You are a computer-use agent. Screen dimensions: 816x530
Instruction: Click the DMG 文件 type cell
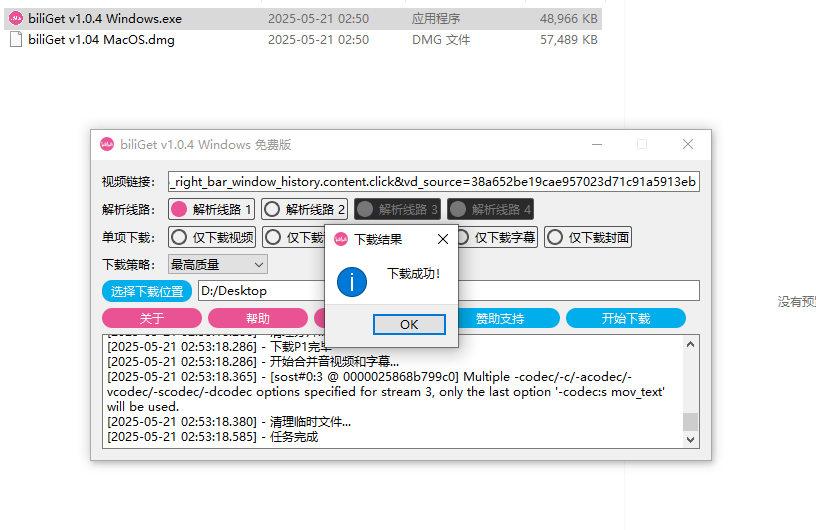[441, 40]
